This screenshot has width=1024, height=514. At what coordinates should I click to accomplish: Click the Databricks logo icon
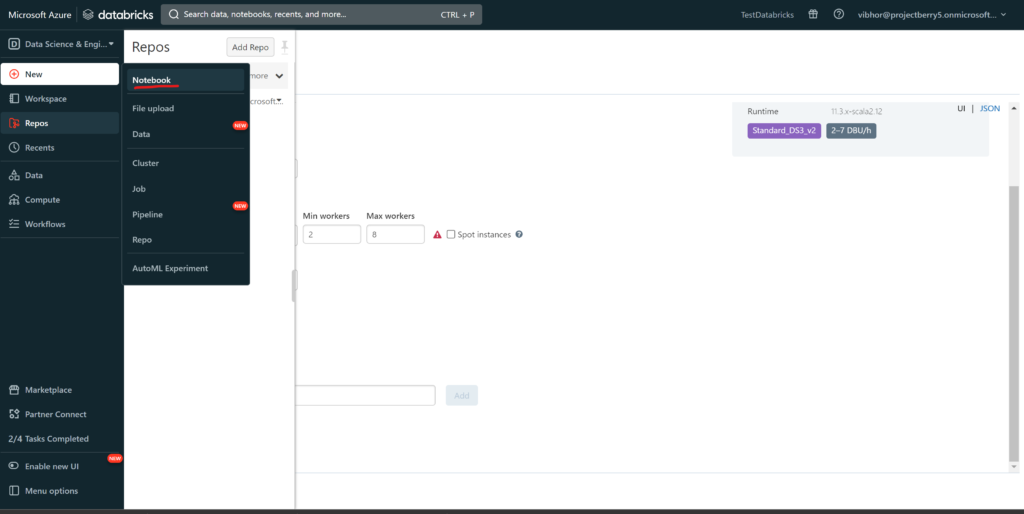(88, 14)
